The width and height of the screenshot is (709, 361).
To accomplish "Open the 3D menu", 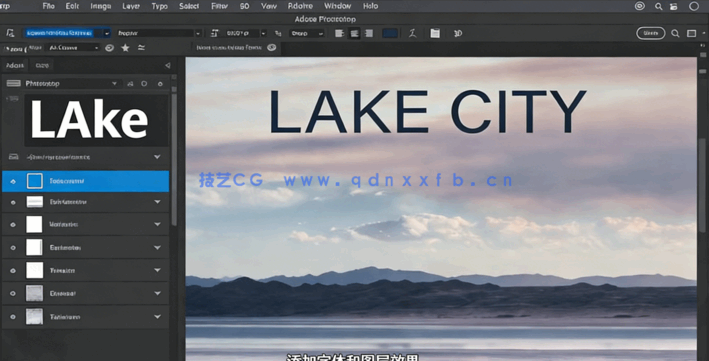I will tap(244, 6).
